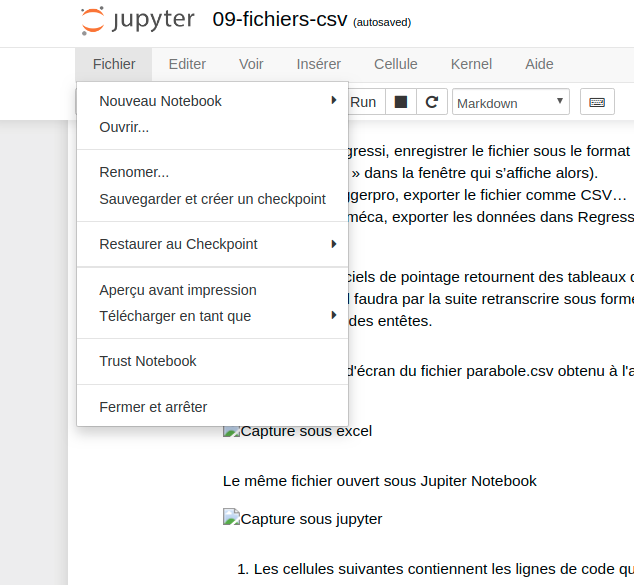This screenshot has height=585, width=634.
Task: Click the Jupyter logo
Action: point(138,20)
